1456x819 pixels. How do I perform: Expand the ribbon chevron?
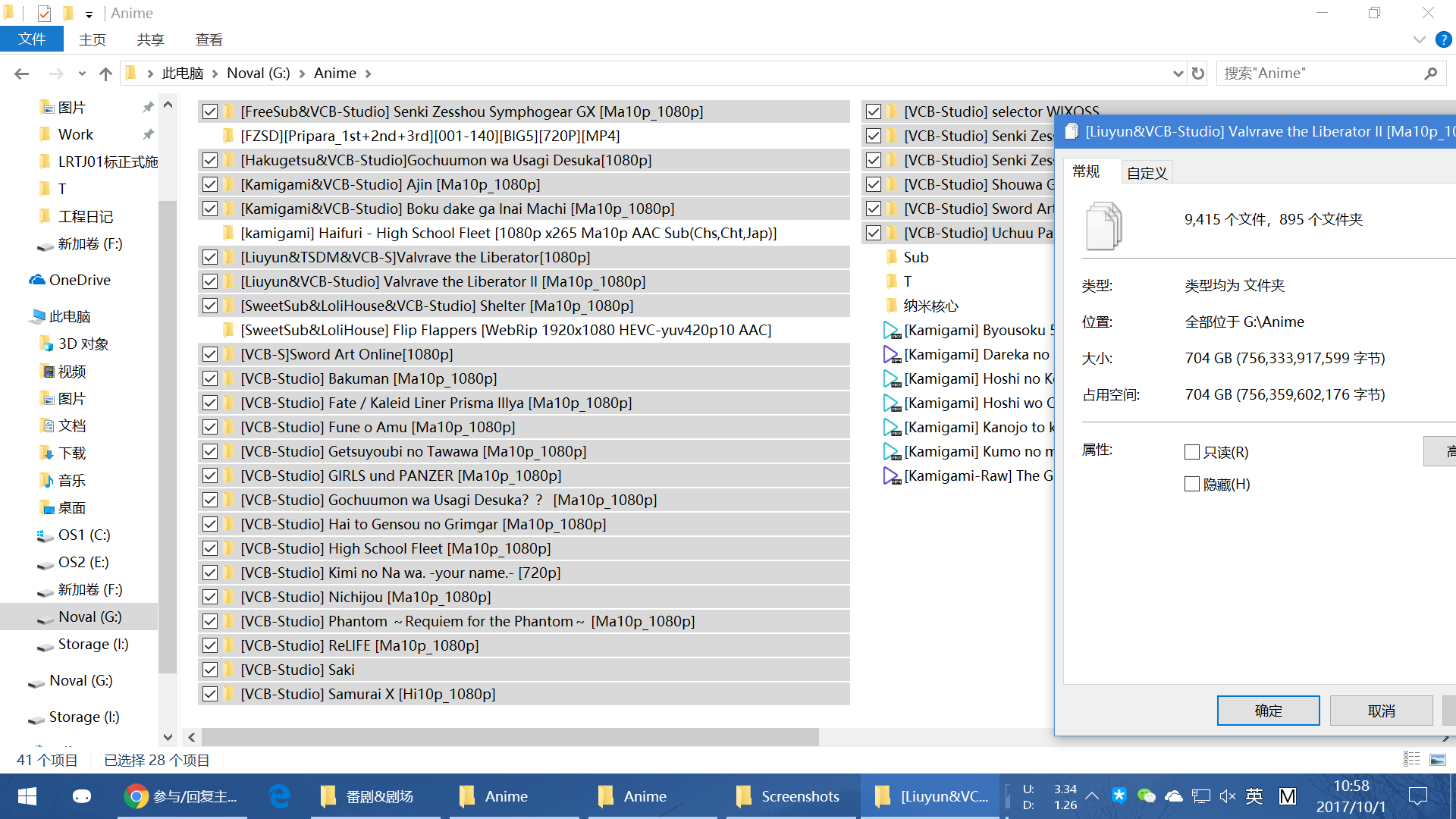tap(1419, 39)
